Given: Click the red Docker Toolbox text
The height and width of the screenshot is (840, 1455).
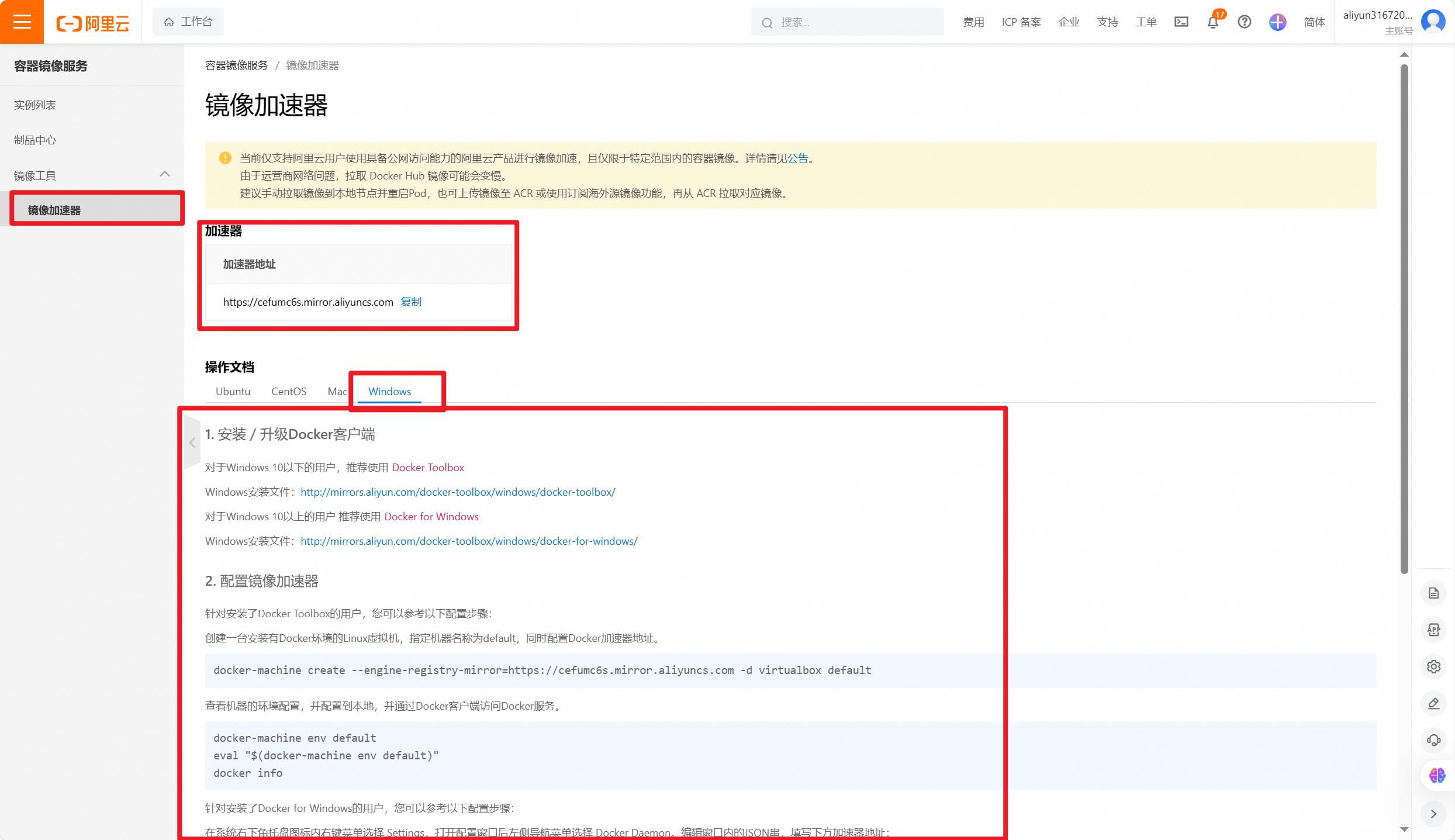Looking at the screenshot, I should pyautogui.click(x=428, y=468).
